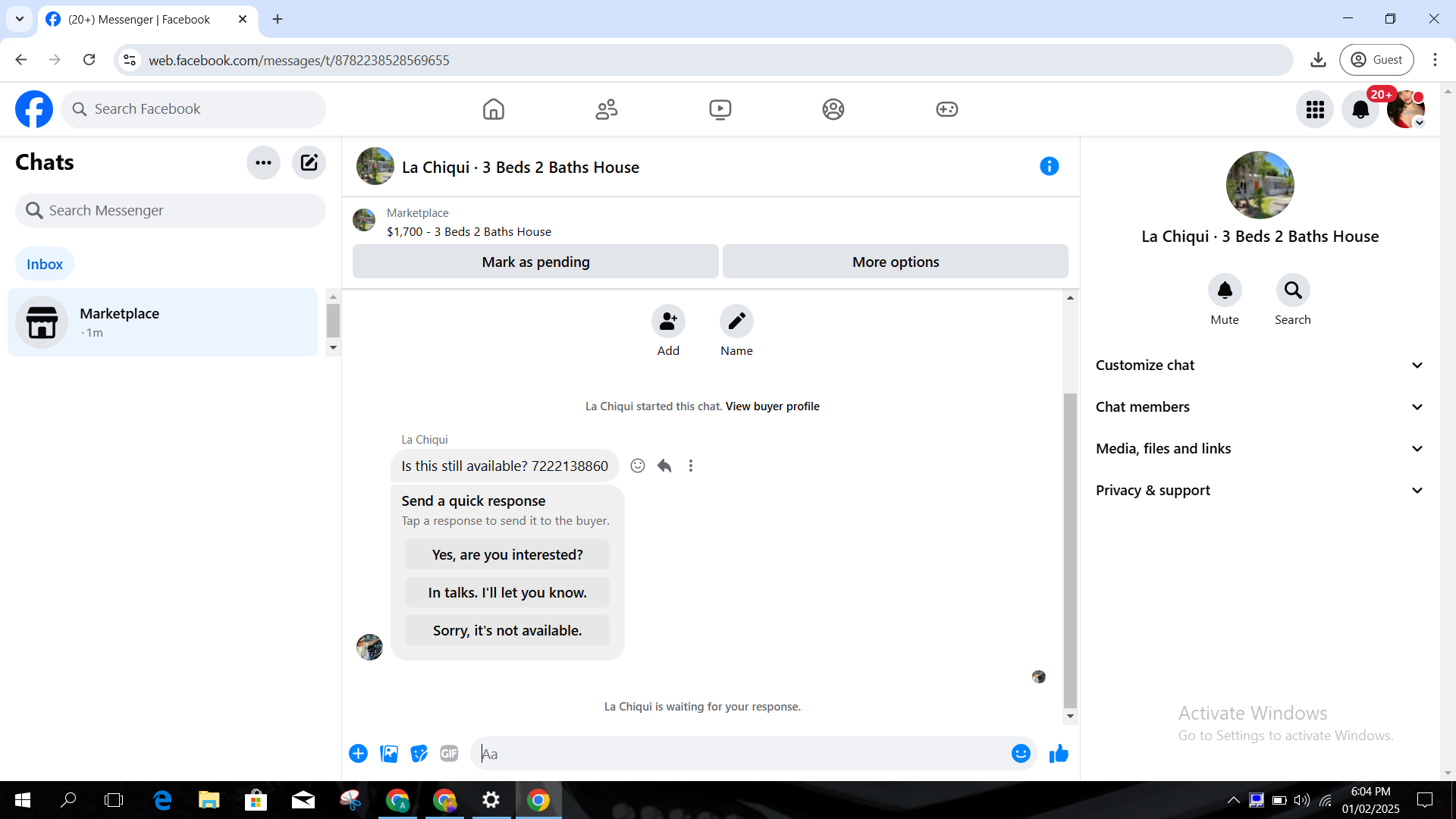Select the Inbox tab
The image size is (1456, 819).
coord(45,264)
